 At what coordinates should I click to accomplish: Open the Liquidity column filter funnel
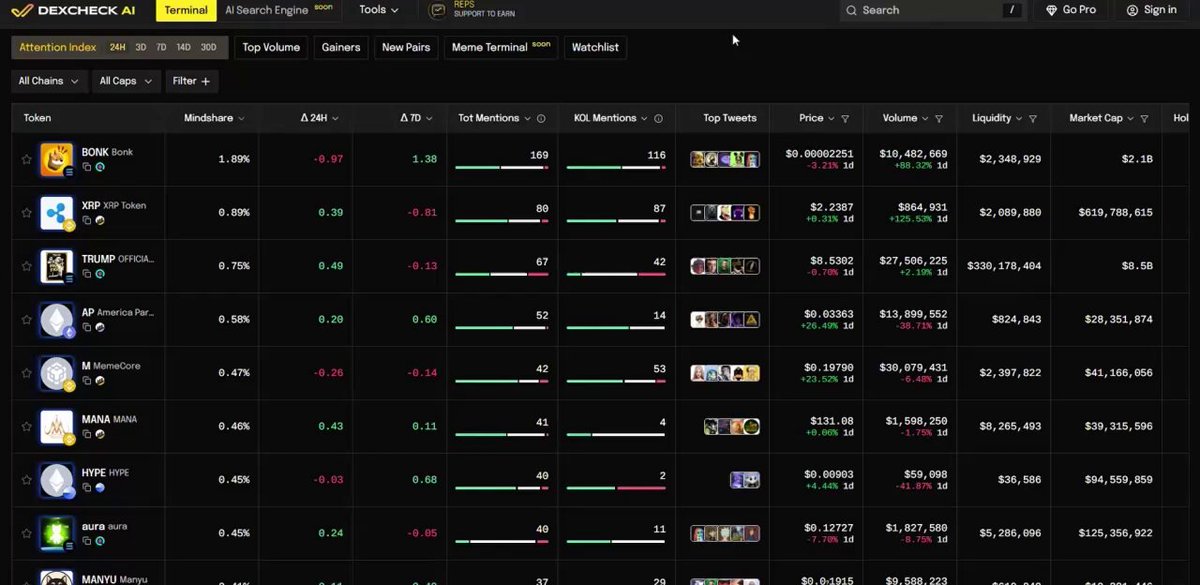coord(1032,118)
